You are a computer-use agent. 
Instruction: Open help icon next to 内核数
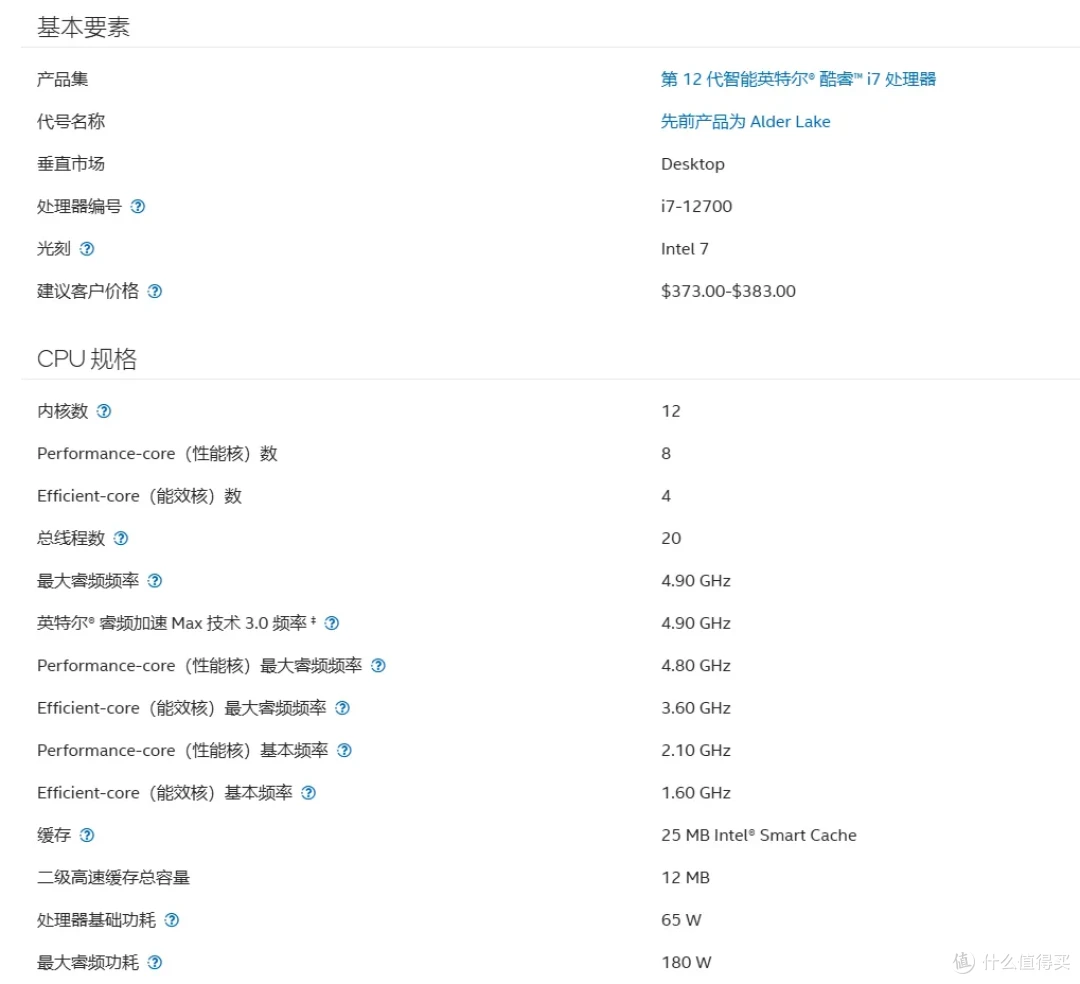pyautogui.click(x=104, y=411)
